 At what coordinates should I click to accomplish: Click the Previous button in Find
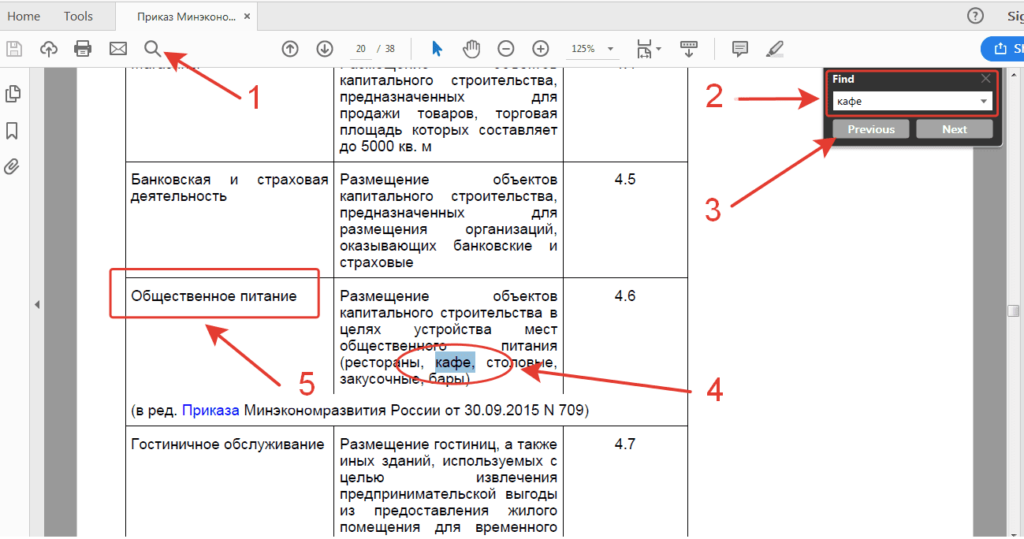tap(871, 129)
